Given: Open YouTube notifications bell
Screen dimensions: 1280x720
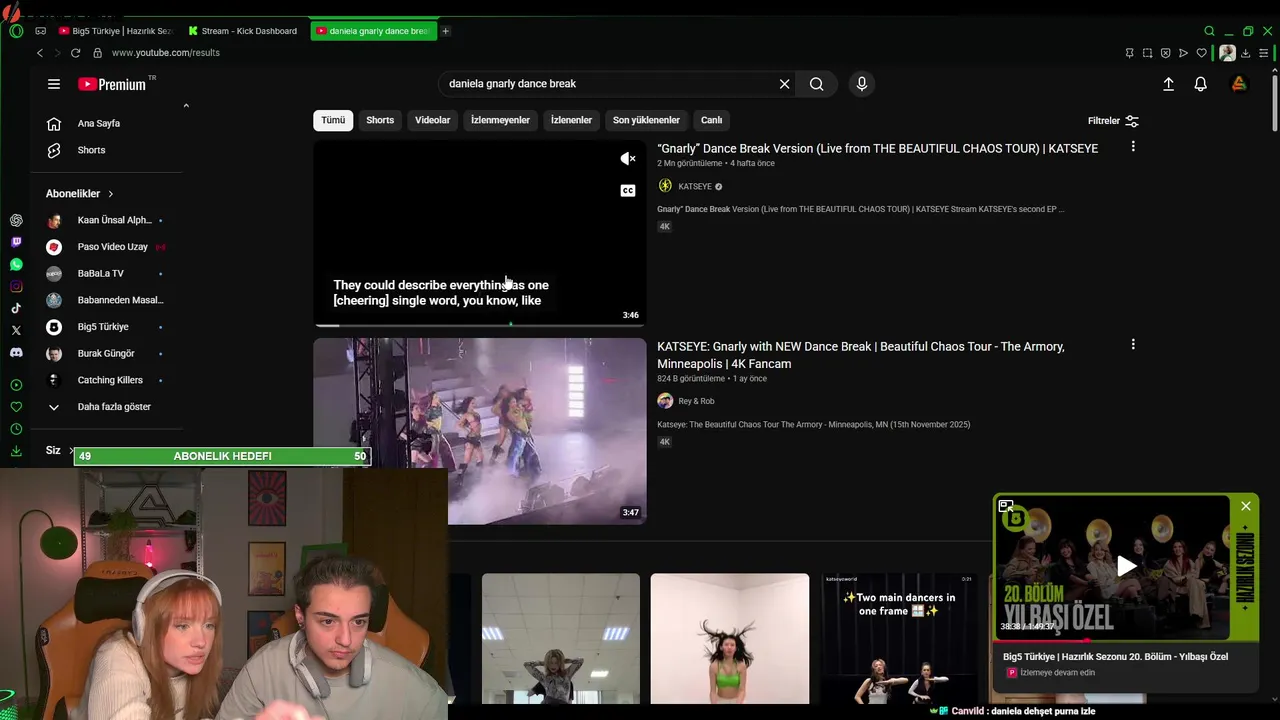Looking at the screenshot, I should (1201, 84).
